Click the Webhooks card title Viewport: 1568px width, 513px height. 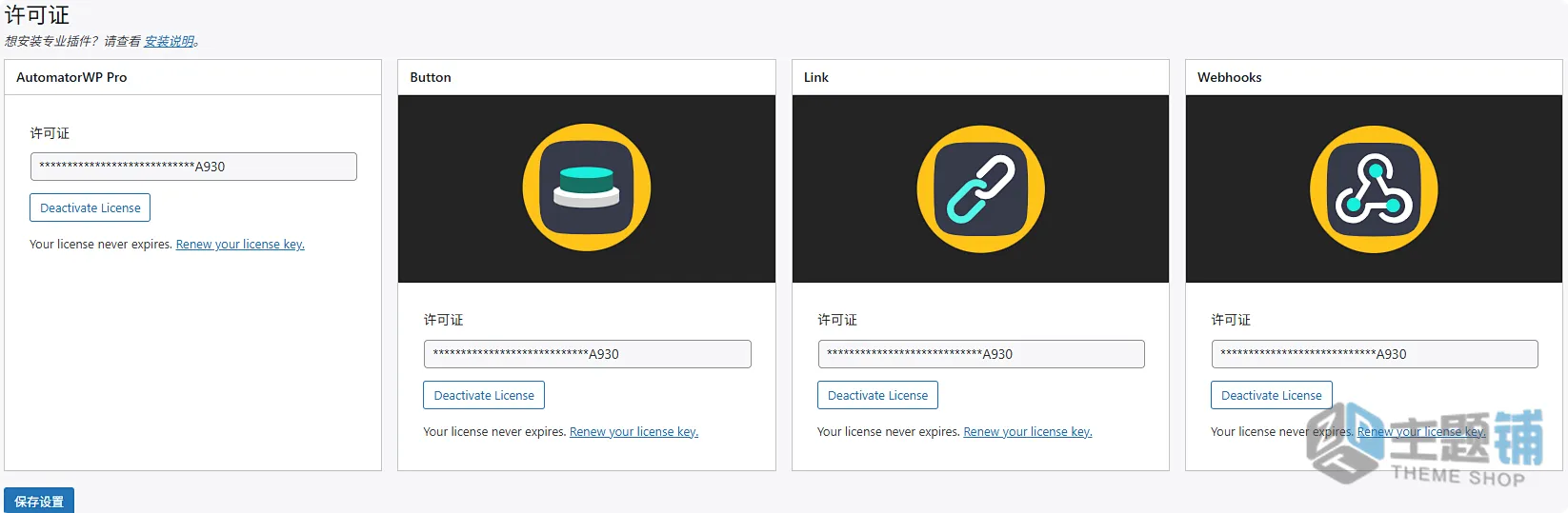click(1229, 77)
